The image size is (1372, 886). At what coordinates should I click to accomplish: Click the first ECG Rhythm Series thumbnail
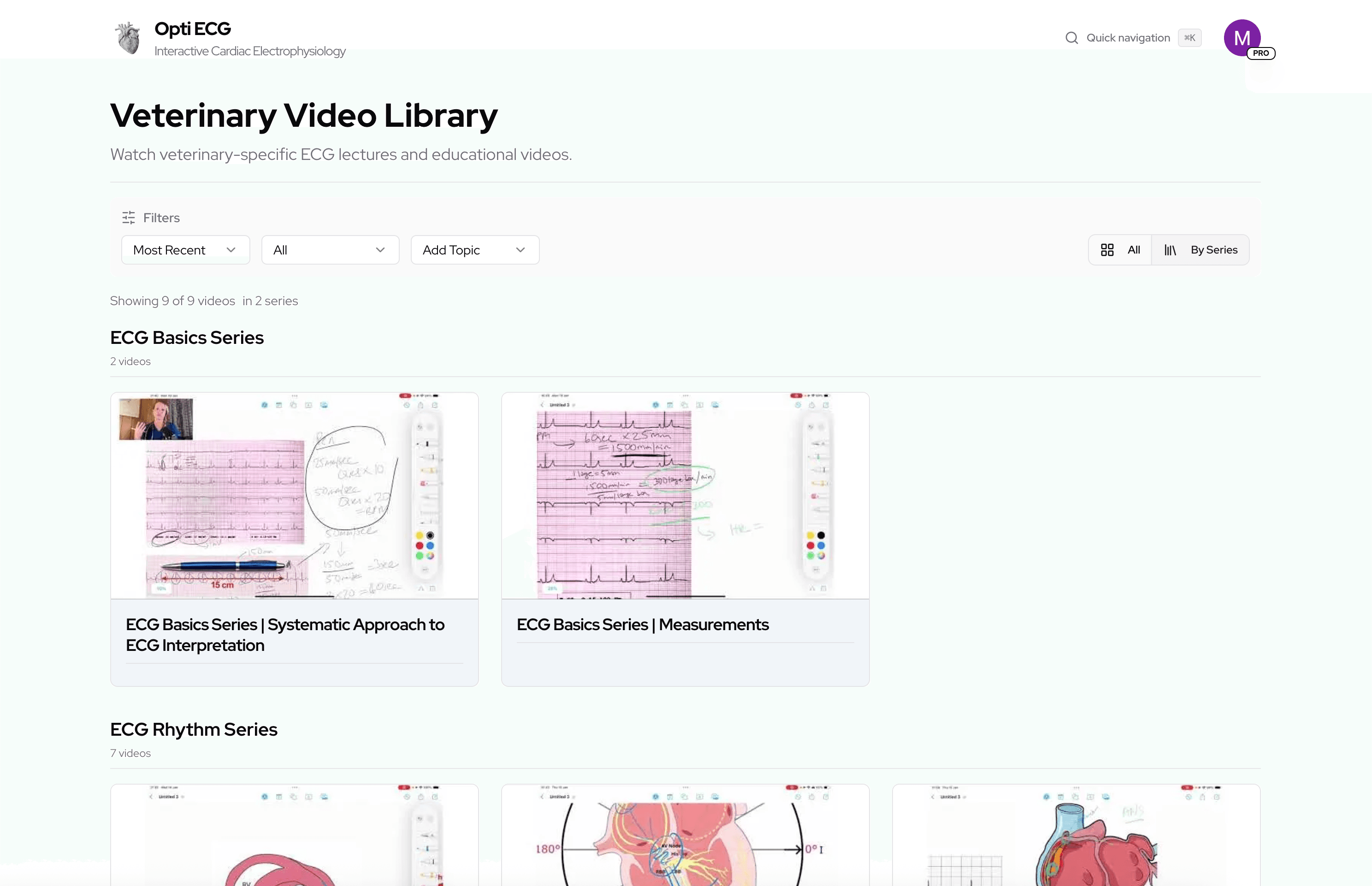click(294, 834)
